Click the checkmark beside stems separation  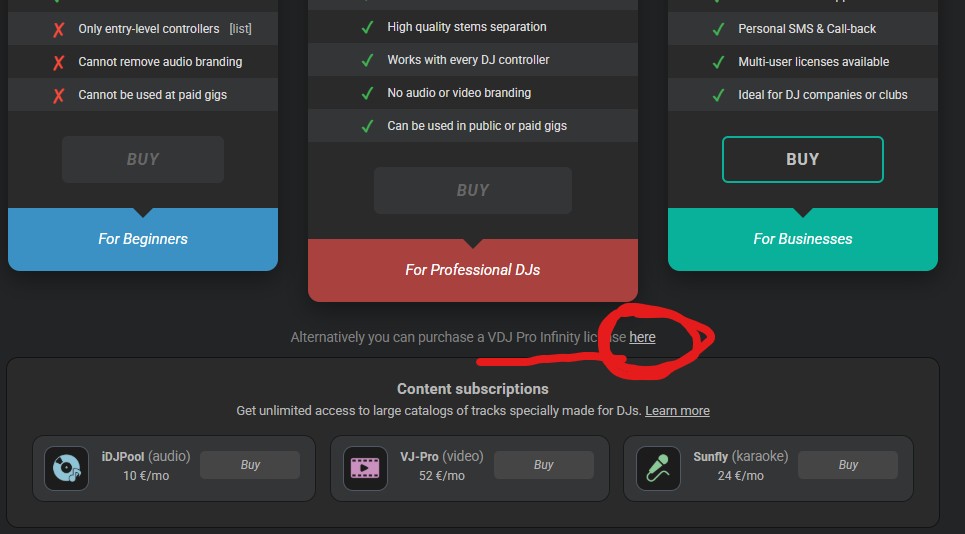[367, 27]
